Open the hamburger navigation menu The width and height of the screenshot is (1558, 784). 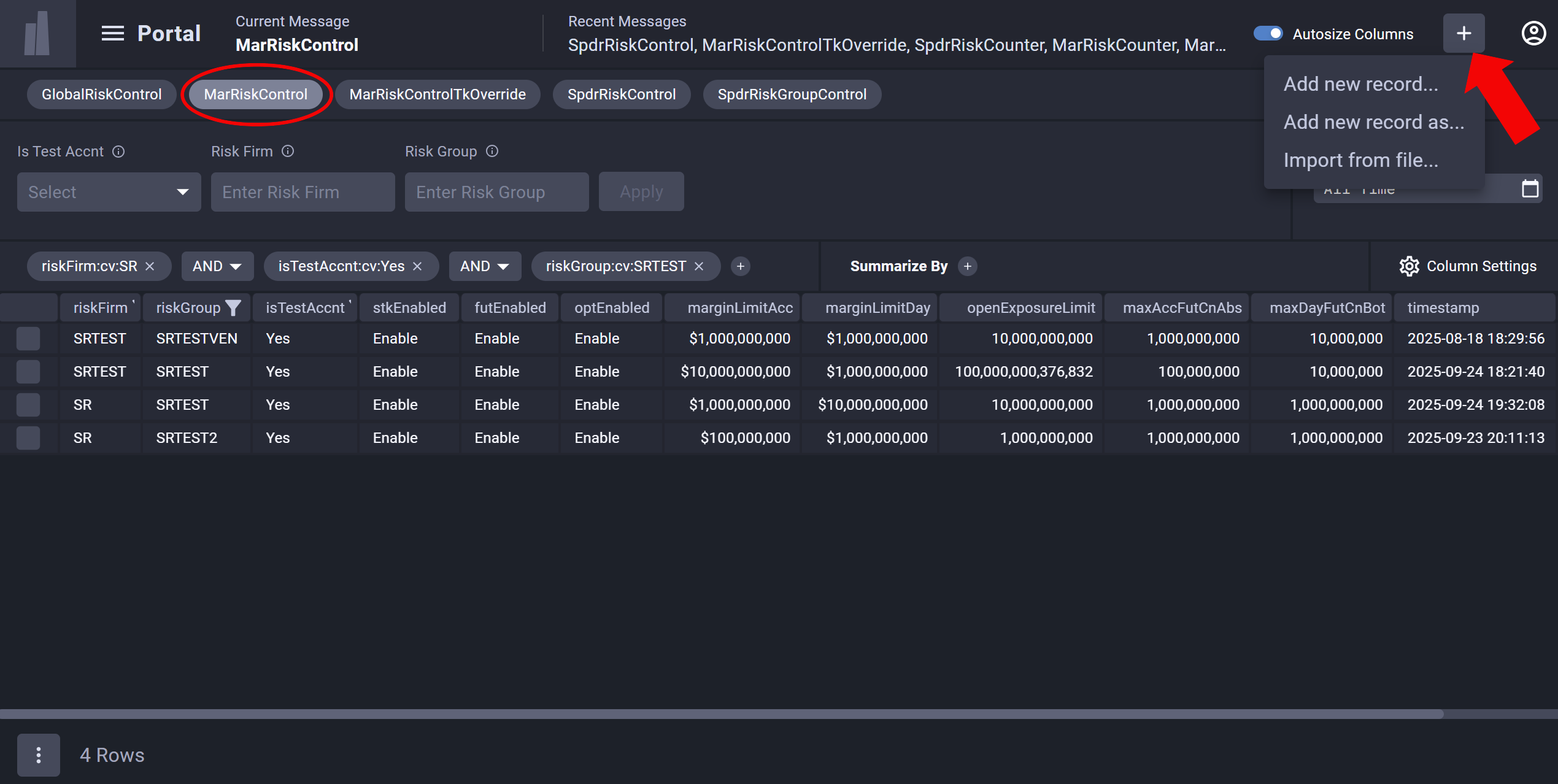pos(112,33)
